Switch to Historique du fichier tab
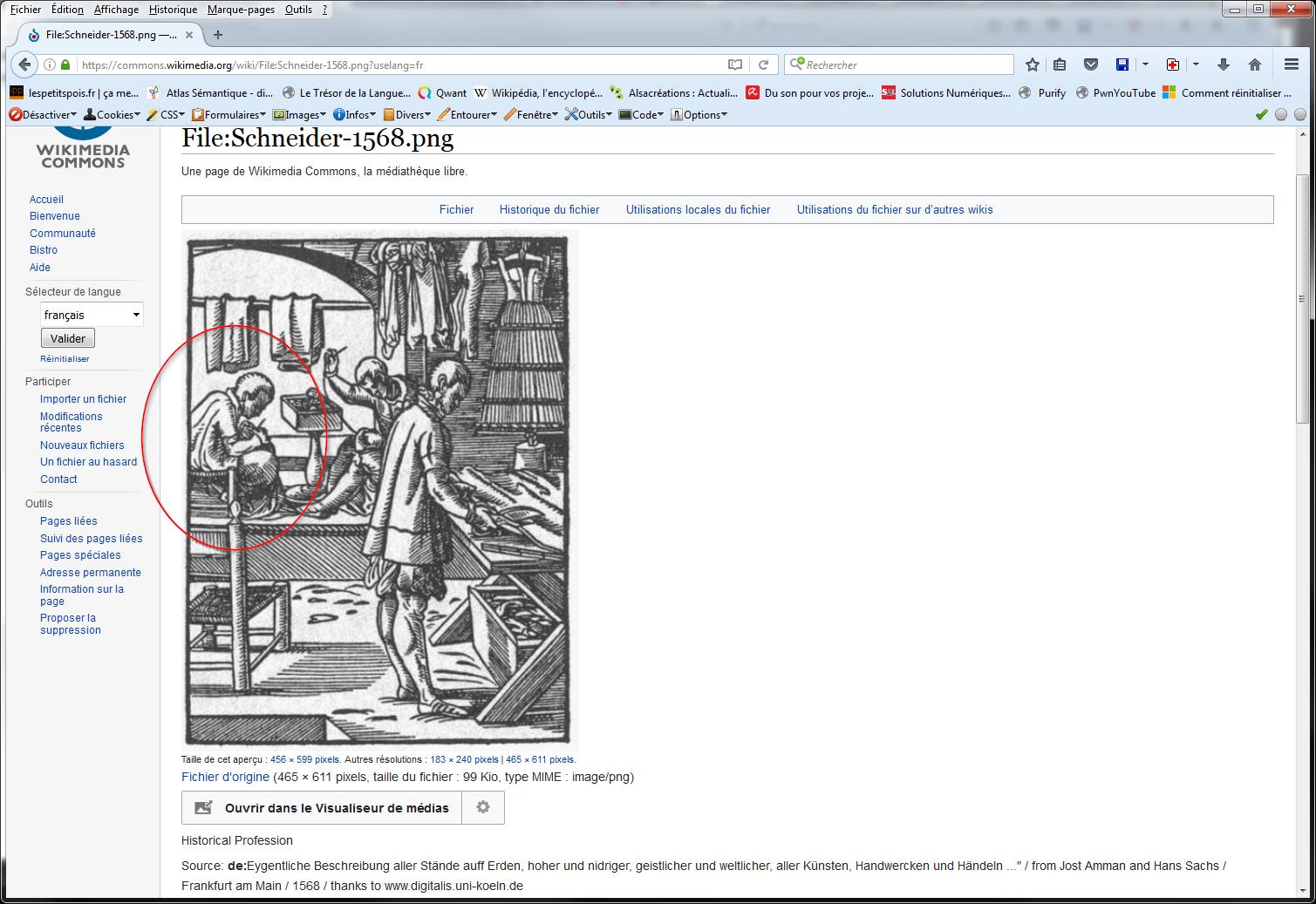1316x904 pixels. [549, 209]
